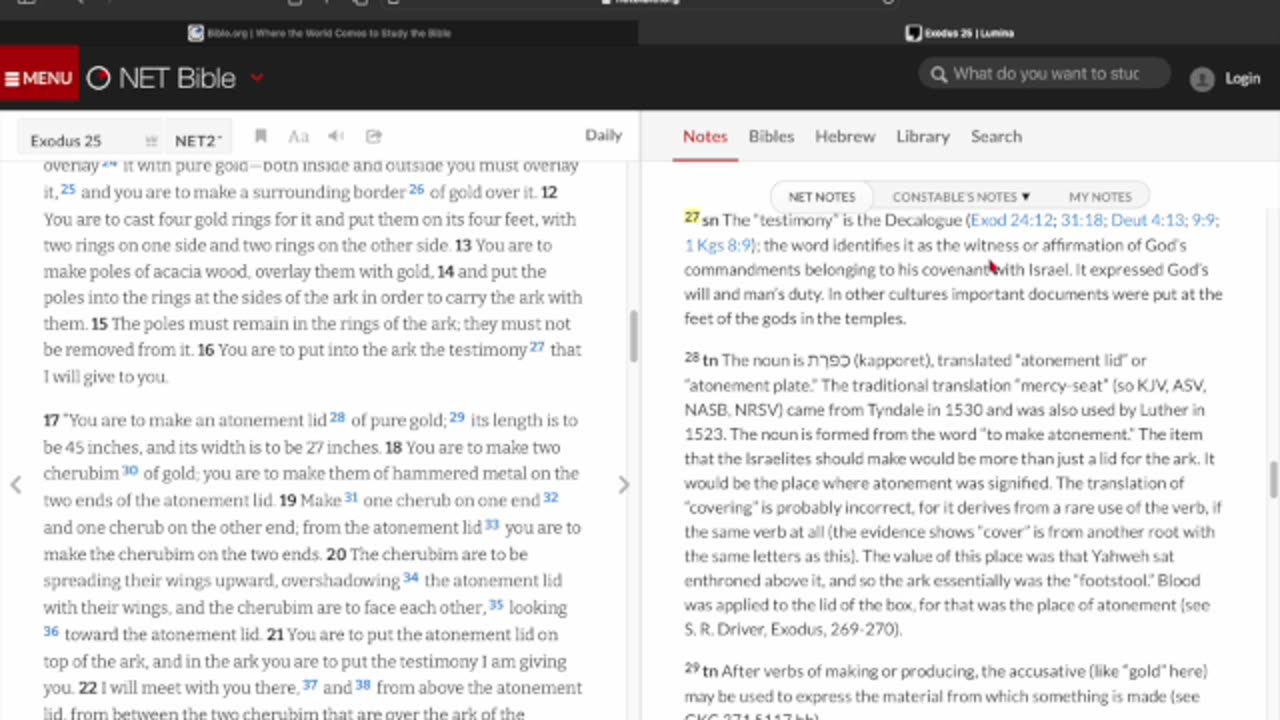The image size is (1280, 720).
Task: Go to previous chapter with left arrow
Action: coord(16,485)
